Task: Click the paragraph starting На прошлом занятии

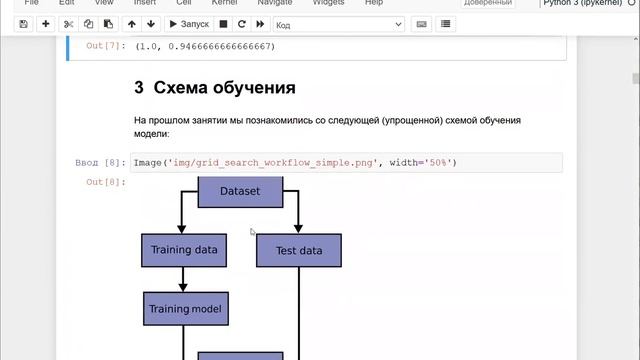Action: (x=327, y=127)
